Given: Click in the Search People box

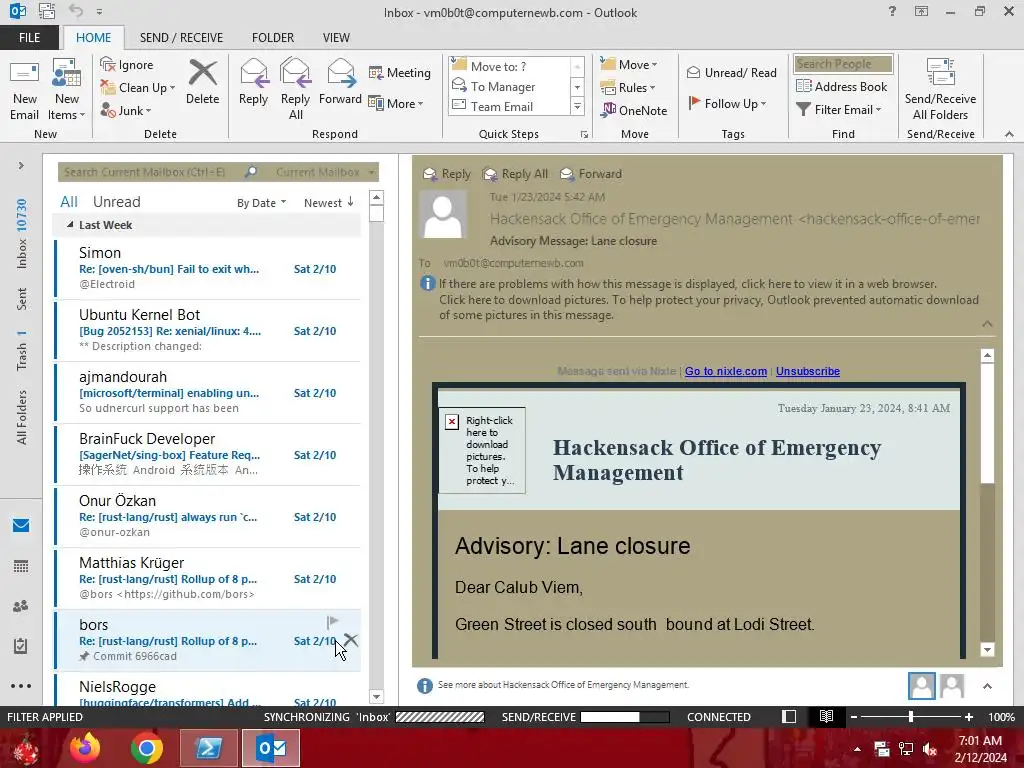Looking at the screenshot, I should pyautogui.click(x=843, y=63).
